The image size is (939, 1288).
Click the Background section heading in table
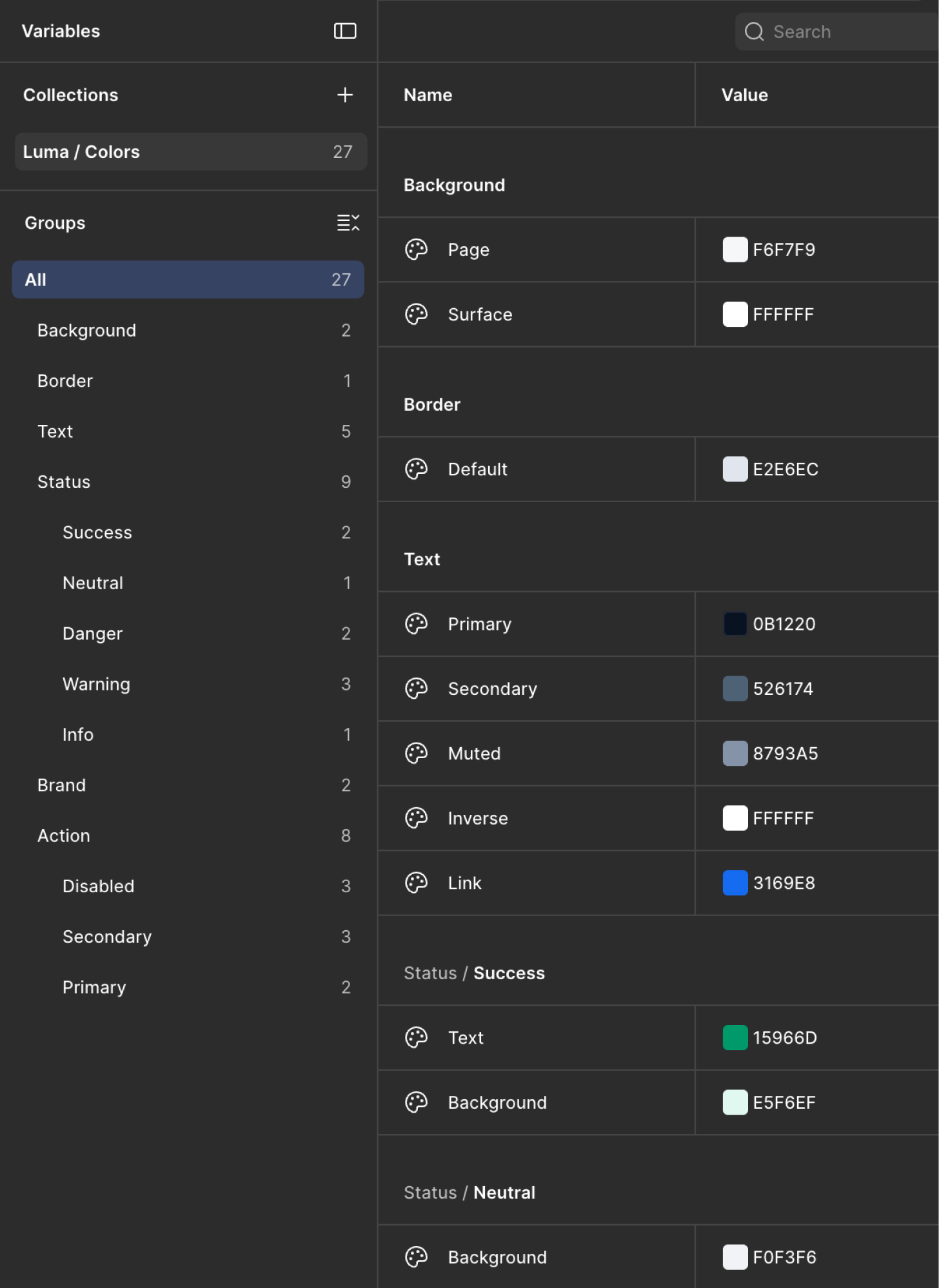click(455, 185)
